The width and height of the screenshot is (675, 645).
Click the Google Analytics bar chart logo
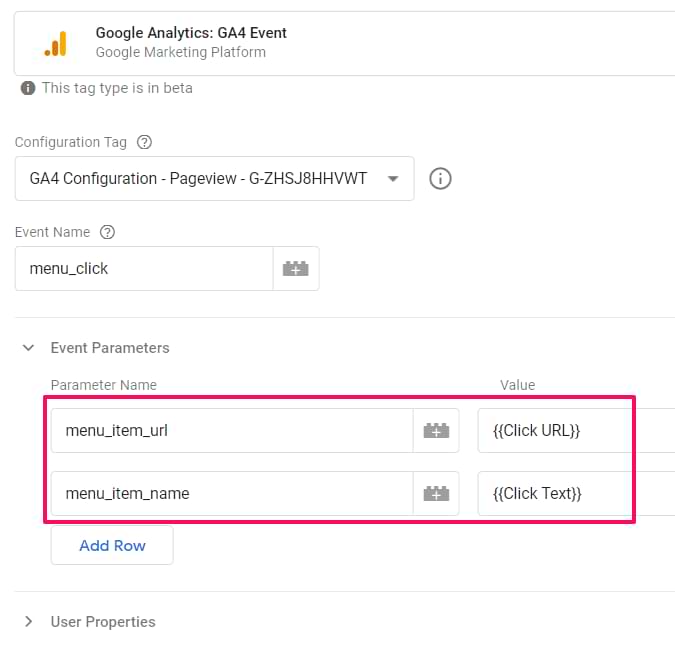coord(56,43)
